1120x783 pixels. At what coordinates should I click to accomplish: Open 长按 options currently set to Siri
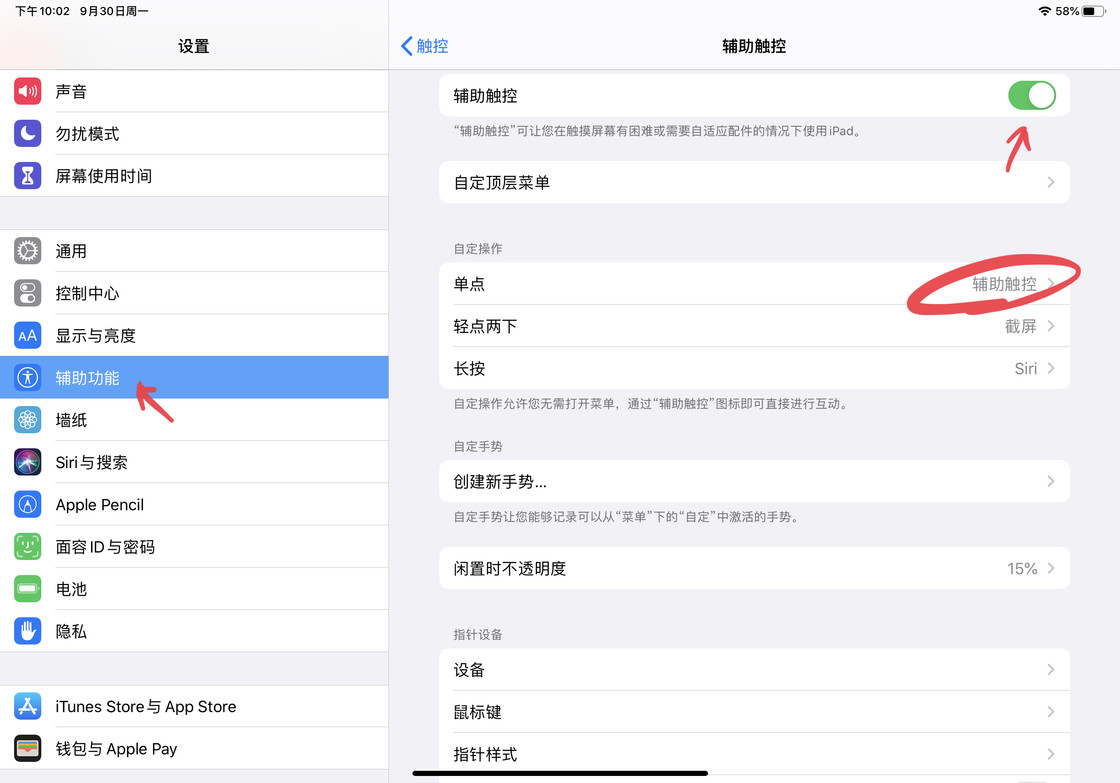(x=754, y=368)
